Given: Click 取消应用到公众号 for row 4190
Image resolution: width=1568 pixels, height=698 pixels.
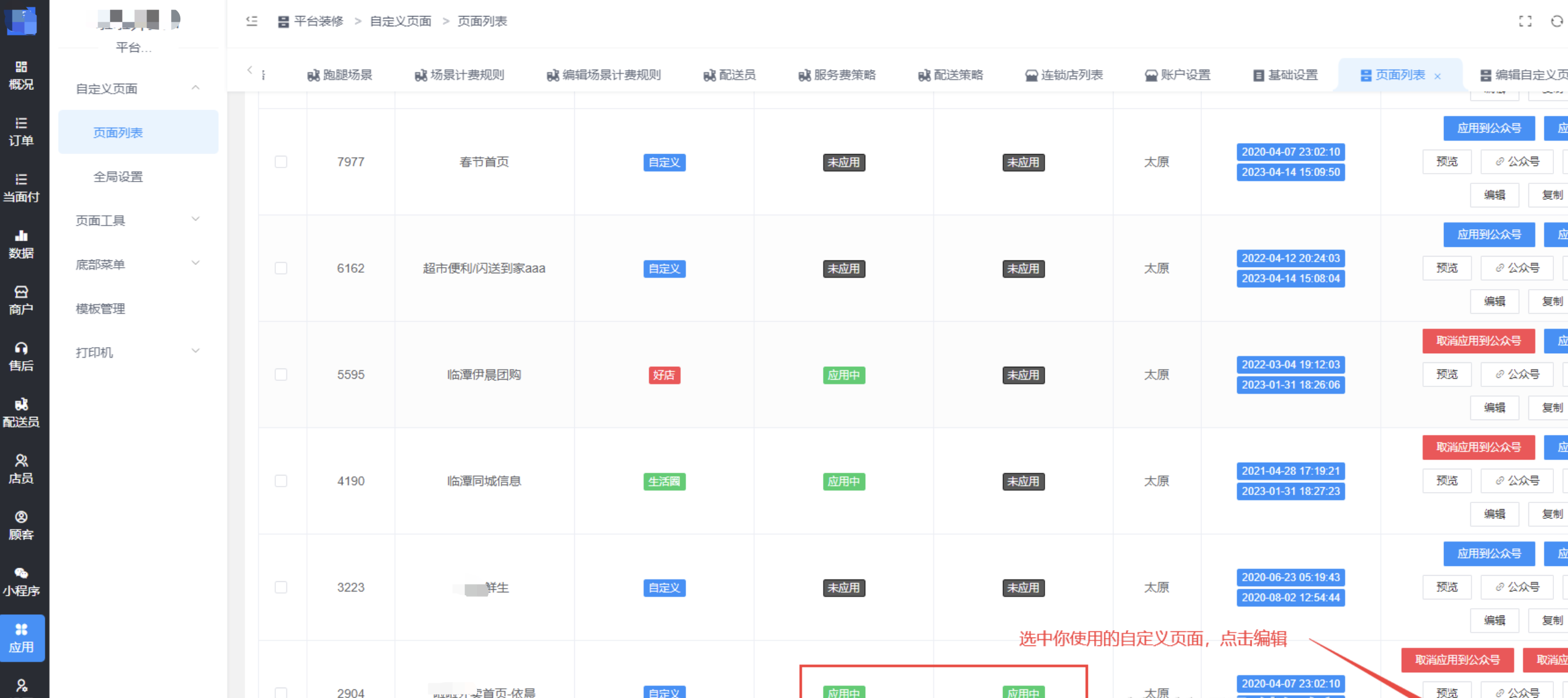Looking at the screenshot, I should pyautogui.click(x=1479, y=447).
